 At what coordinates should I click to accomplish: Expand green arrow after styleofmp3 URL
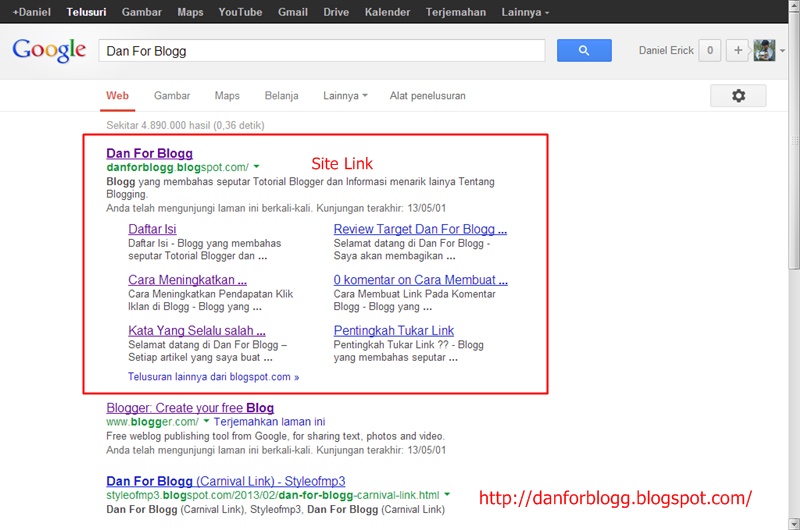(447, 494)
